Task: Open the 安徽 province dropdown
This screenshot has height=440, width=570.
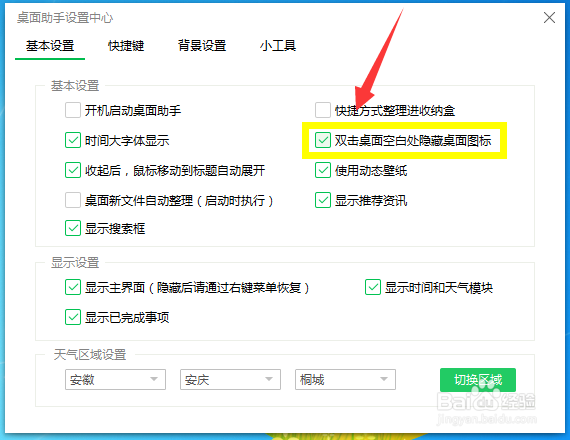Action: (115, 380)
